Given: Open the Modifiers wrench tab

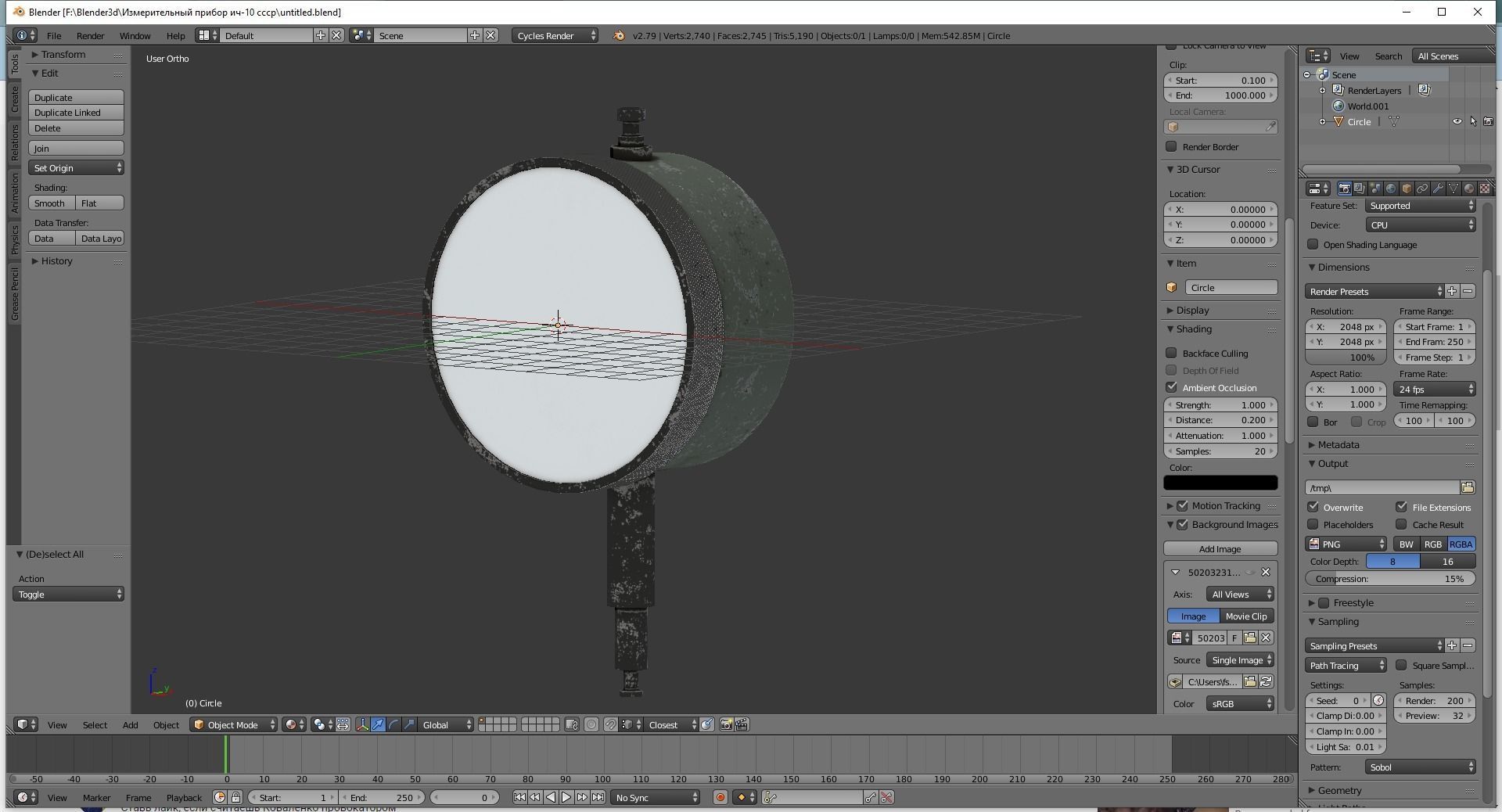Looking at the screenshot, I should pos(1438,189).
